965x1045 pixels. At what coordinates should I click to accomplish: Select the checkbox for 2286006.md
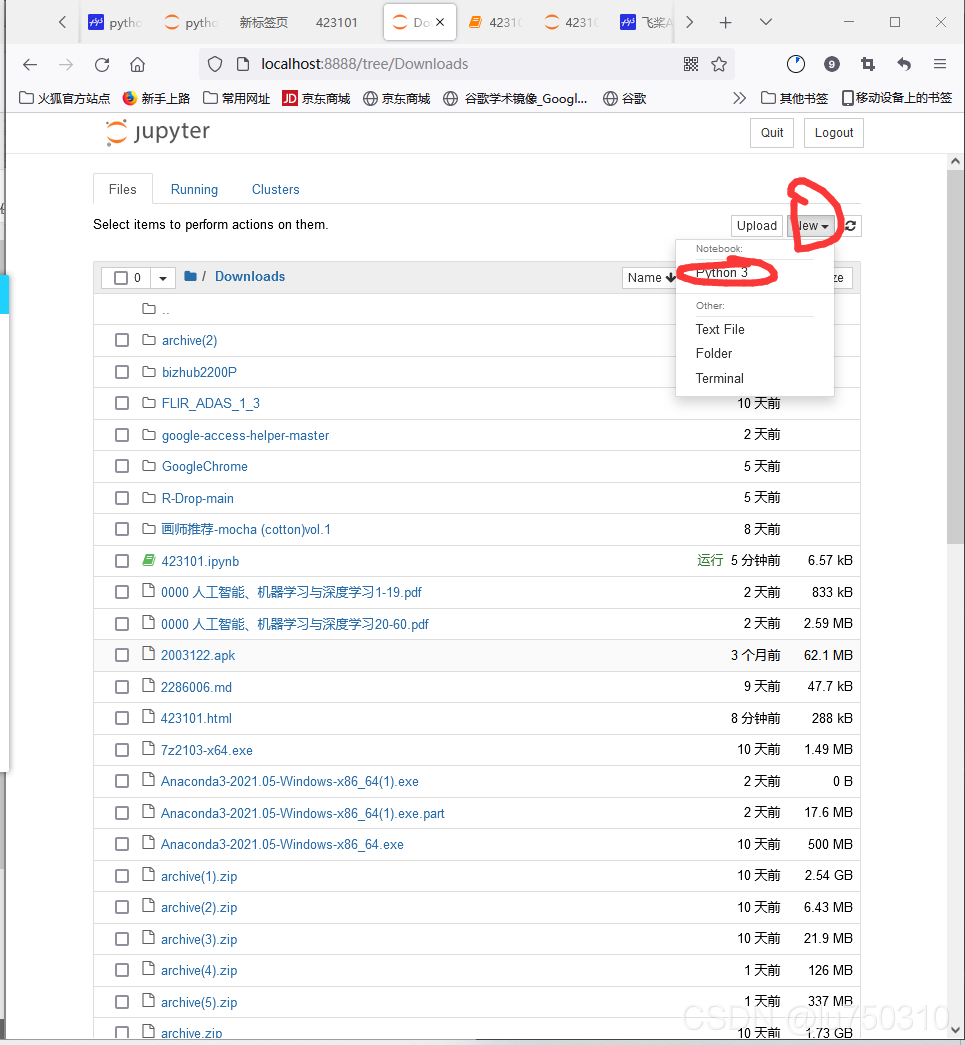coord(122,686)
